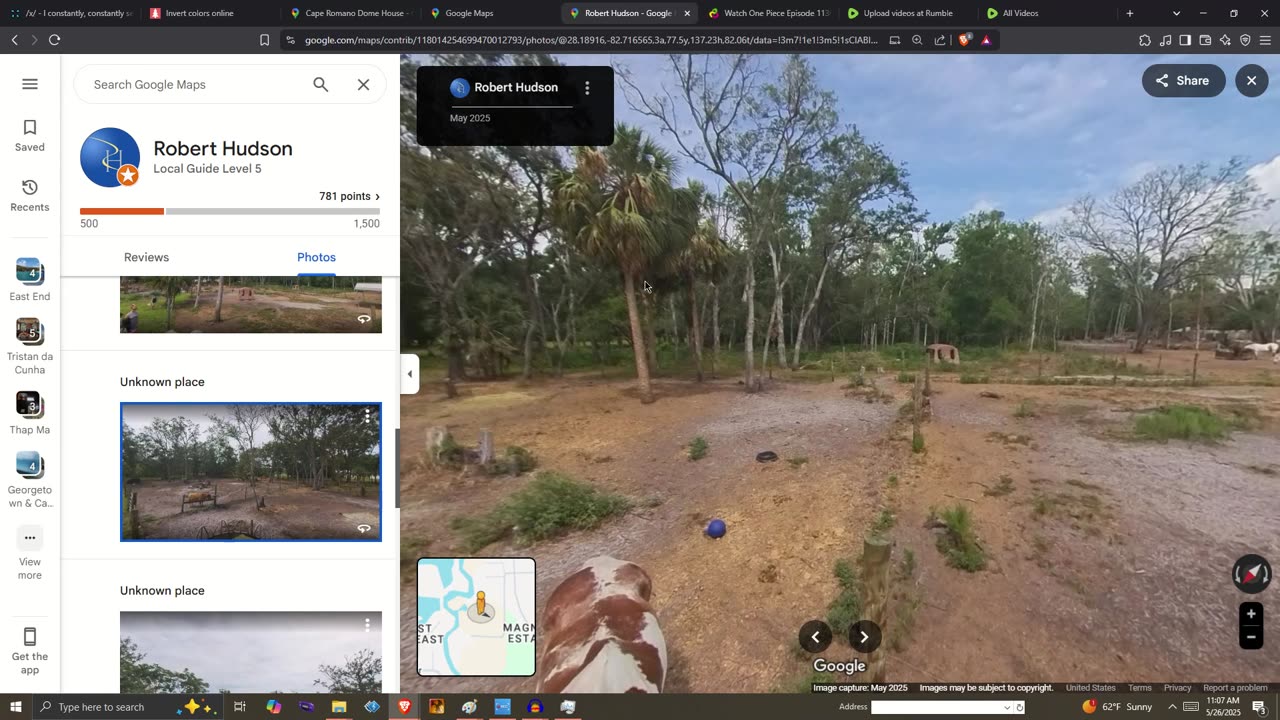The height and width of the screenshot is (720, 1280).
Task: Open a new browser tab
Action: pyautogui.click(x=1130, y=13)
